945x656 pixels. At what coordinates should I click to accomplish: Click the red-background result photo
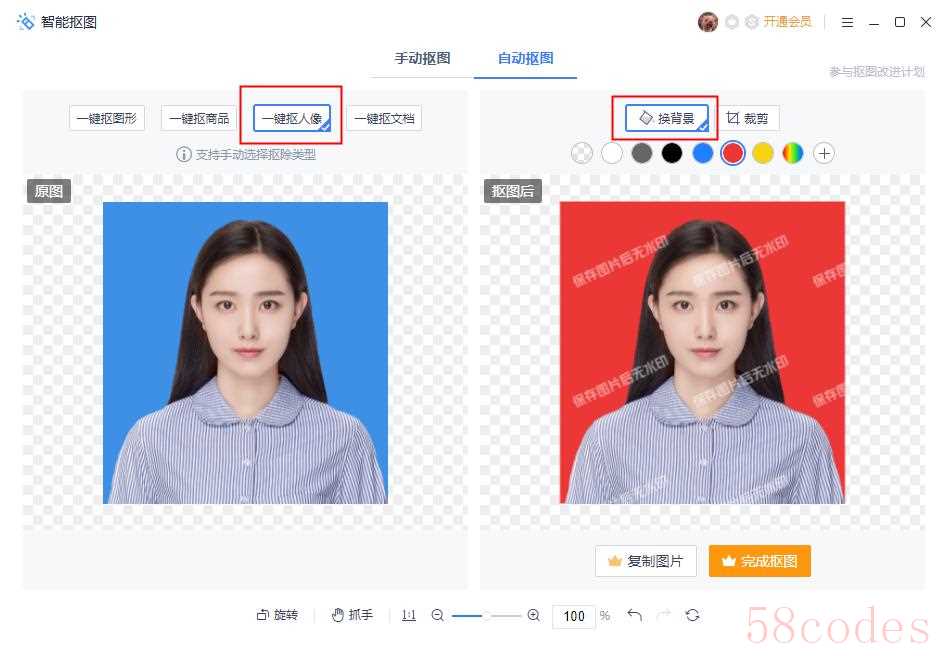(x=702, y=353)
